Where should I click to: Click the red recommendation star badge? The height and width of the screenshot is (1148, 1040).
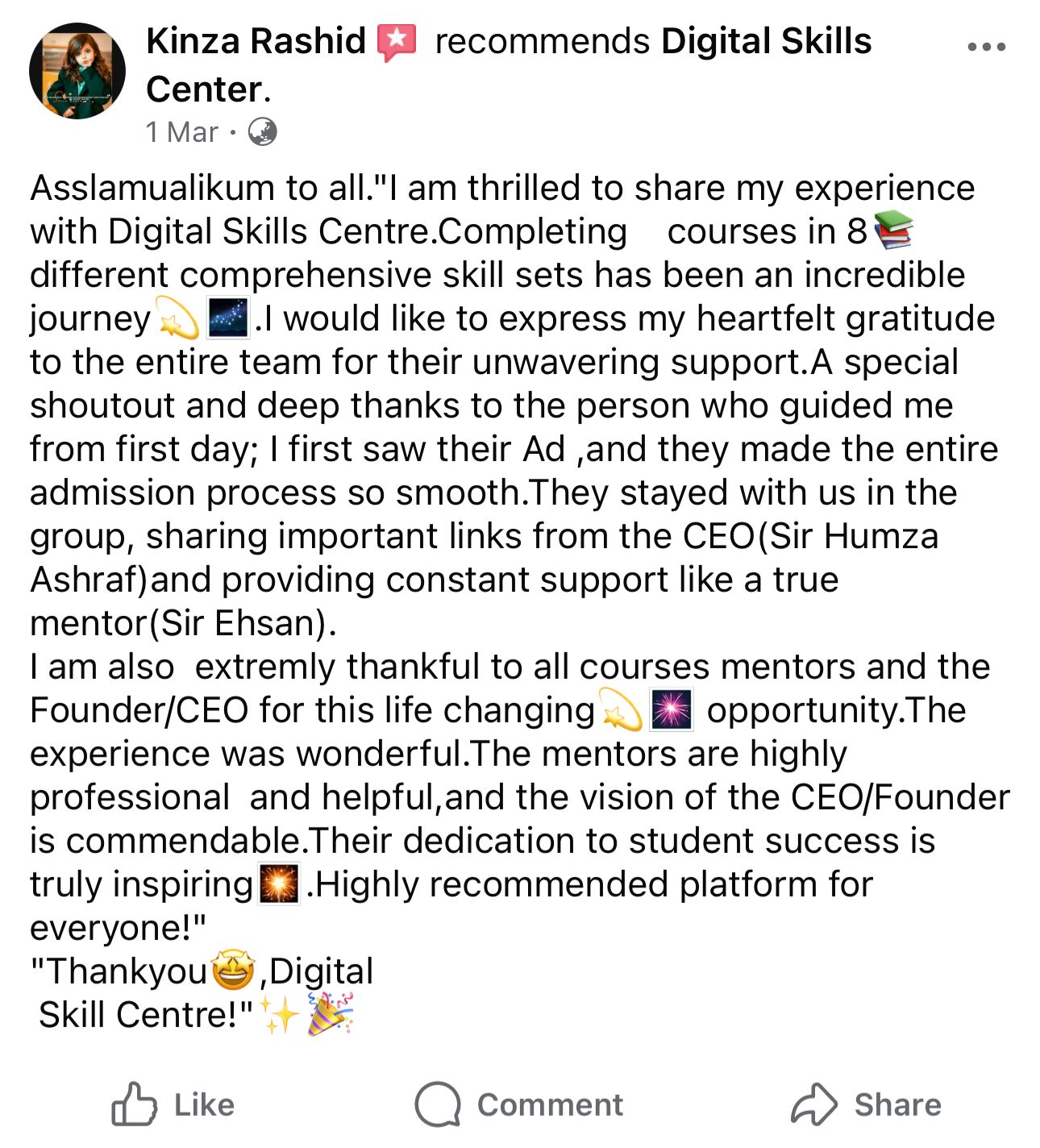click(x=397, y=42)
